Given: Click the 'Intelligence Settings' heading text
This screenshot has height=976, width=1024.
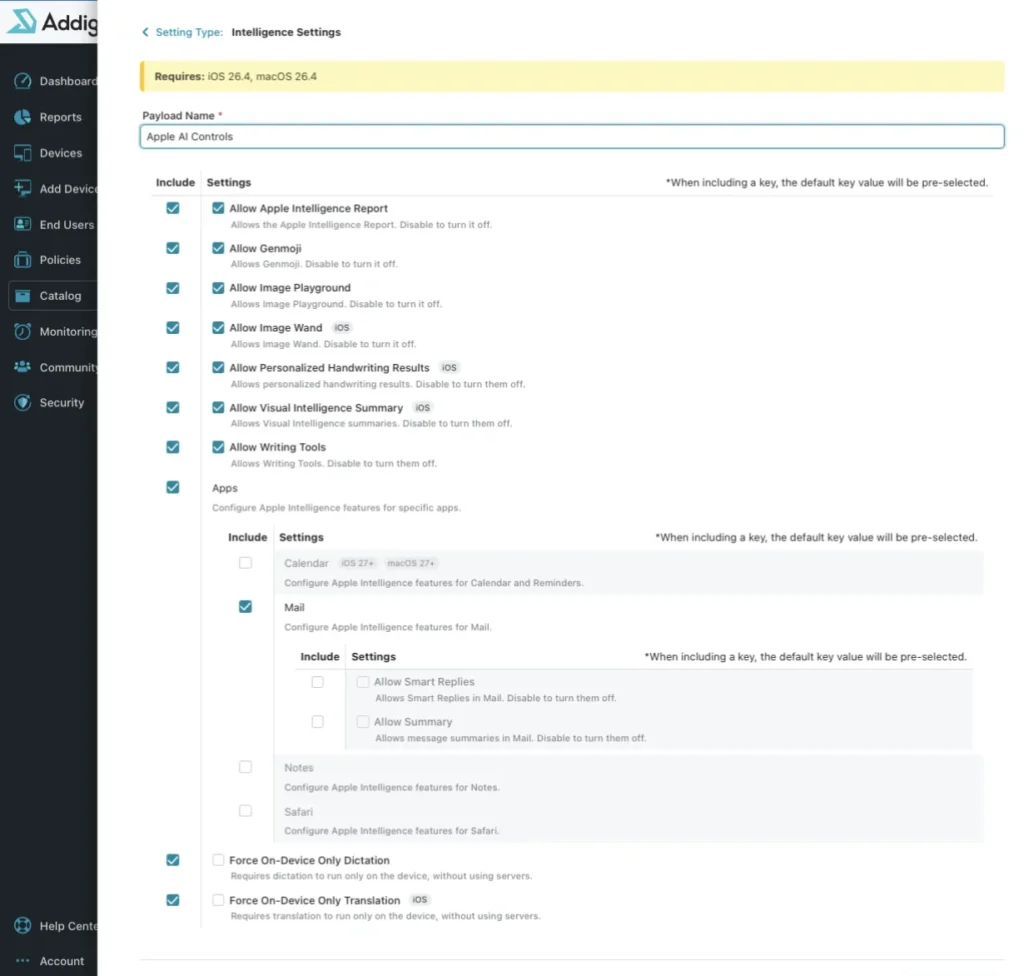Looking at the screenshot, I should [x=286, y=32].
